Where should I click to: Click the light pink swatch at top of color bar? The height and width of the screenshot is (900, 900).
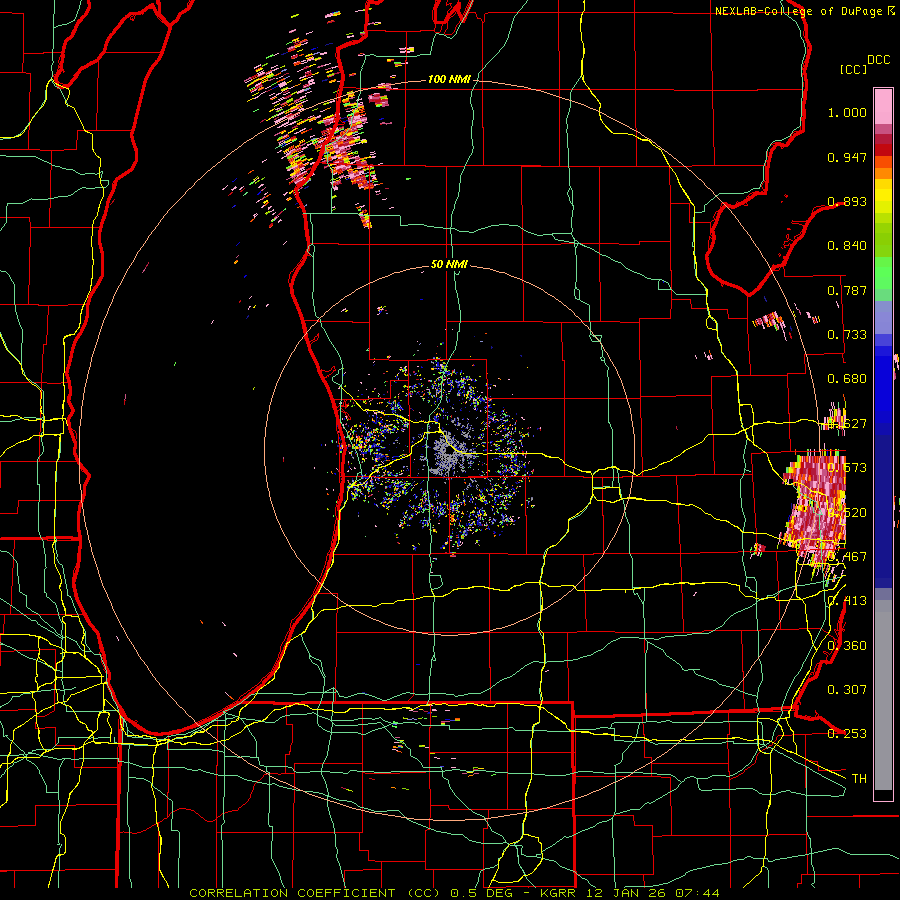point(883,106)
